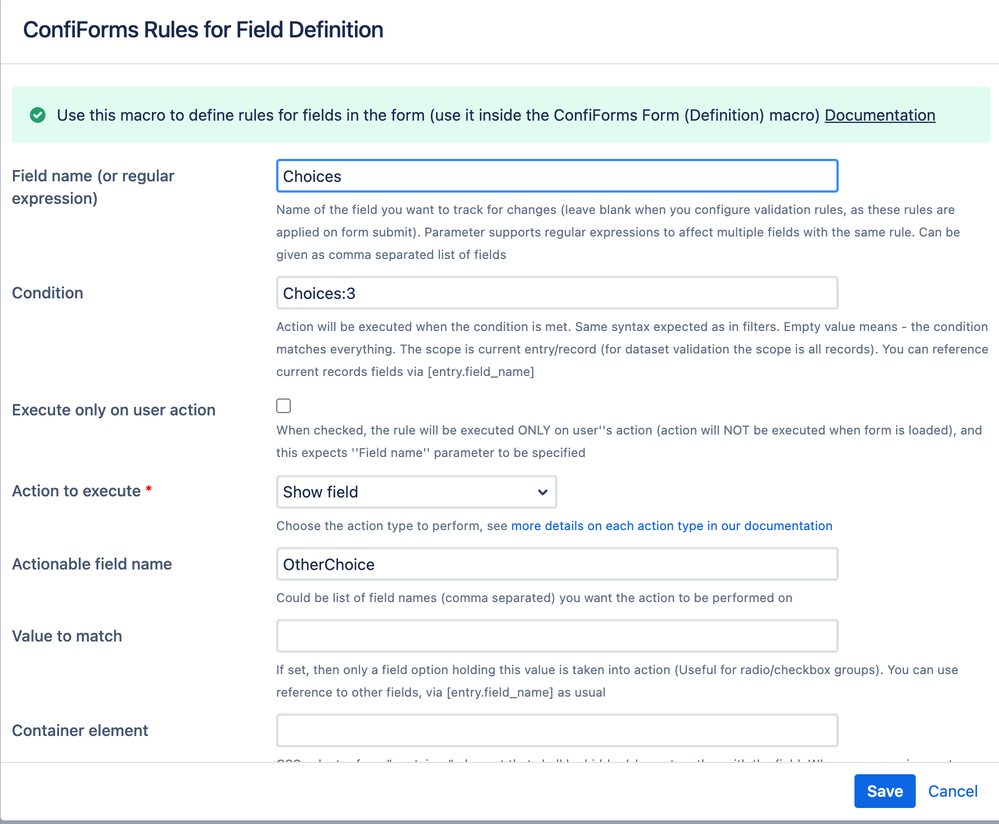
Task: Enable the Execute only on user action checkbox
Action: coord(284,406)
